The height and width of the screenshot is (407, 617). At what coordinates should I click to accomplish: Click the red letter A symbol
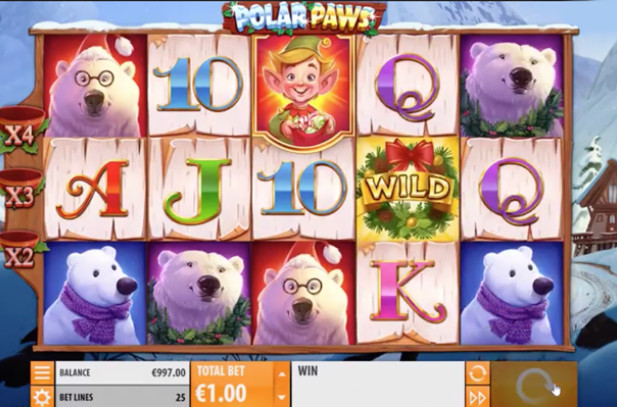tap(94, 189)
